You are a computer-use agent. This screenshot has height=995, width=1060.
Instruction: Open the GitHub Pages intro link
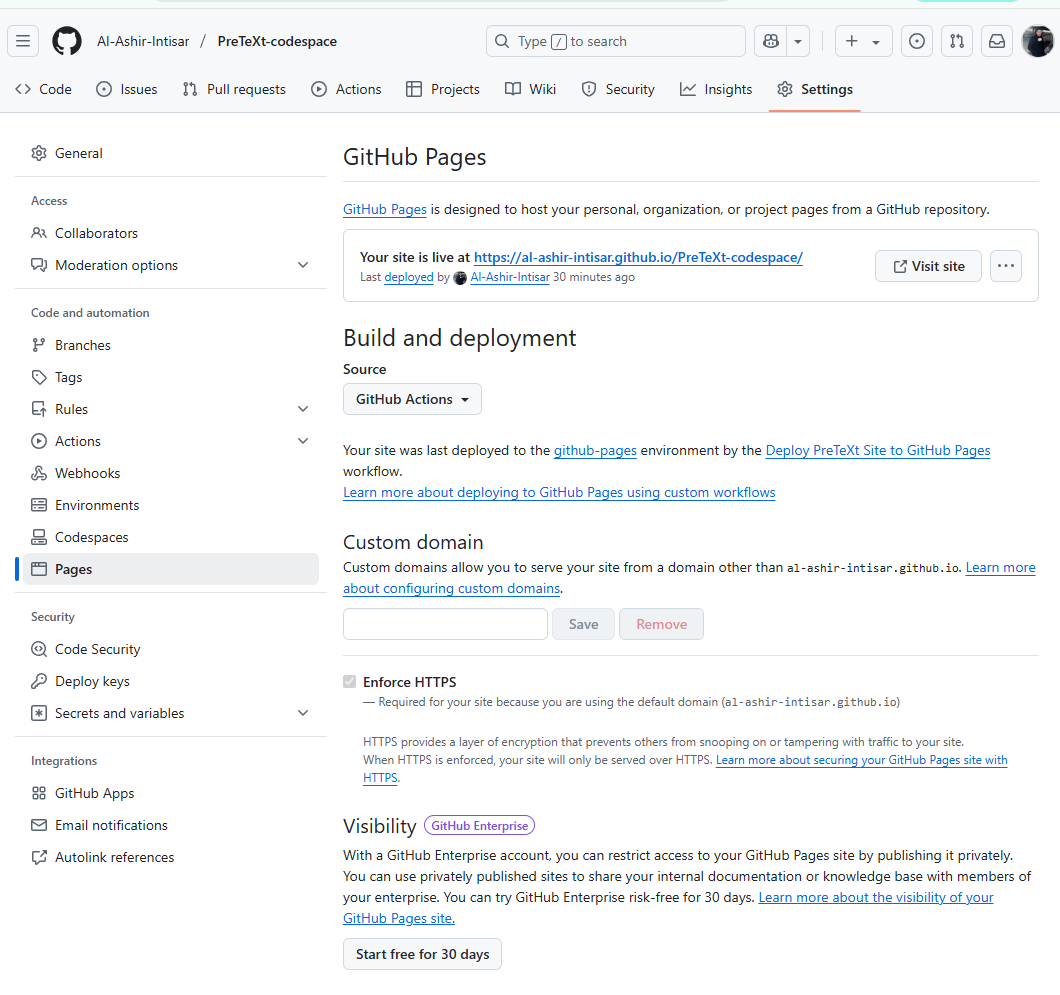click(385, 210)
